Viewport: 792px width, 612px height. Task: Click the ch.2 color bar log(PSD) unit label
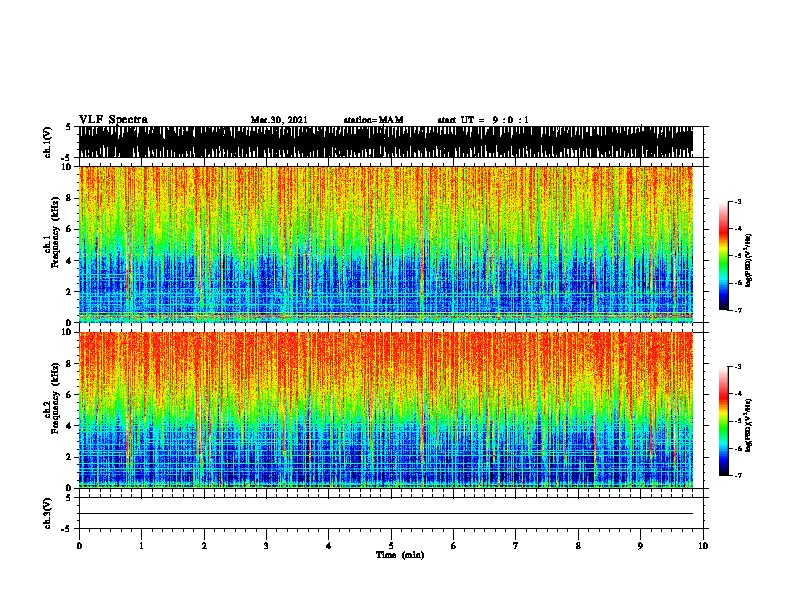tap(749, 426)
